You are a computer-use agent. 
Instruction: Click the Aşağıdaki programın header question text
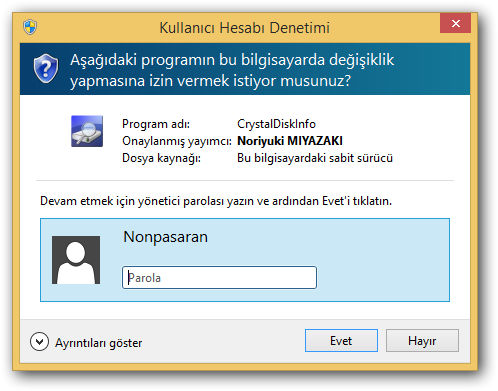click(232, 70)
